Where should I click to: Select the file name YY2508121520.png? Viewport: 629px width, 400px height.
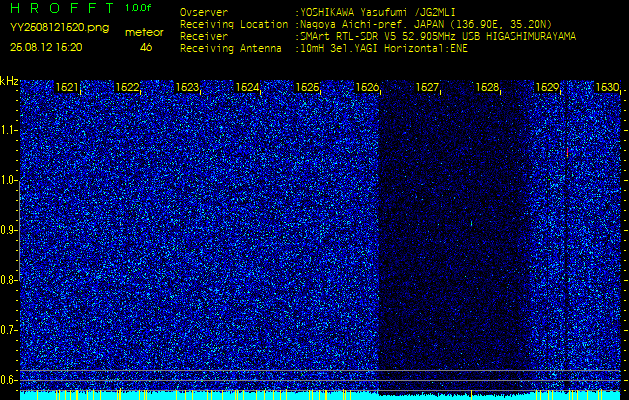pyautogui.click(x=59, y=28)
